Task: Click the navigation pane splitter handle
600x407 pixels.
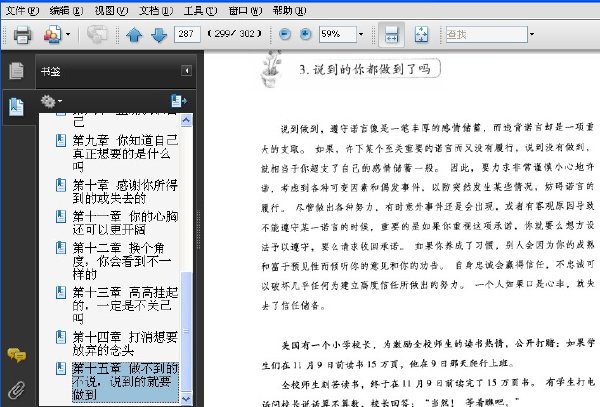Action: [x=198, y=230]
